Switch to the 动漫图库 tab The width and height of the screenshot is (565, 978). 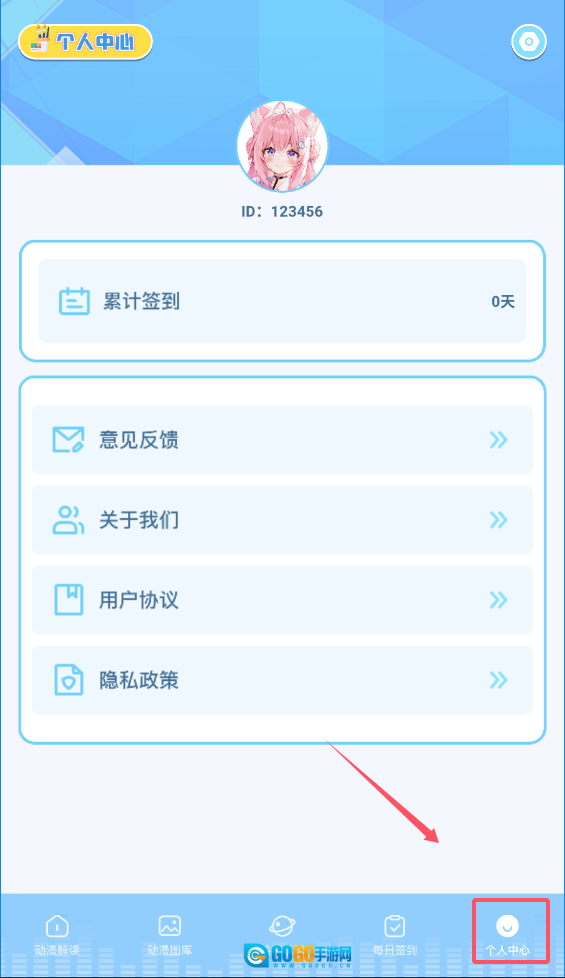(x=170, y=935)
